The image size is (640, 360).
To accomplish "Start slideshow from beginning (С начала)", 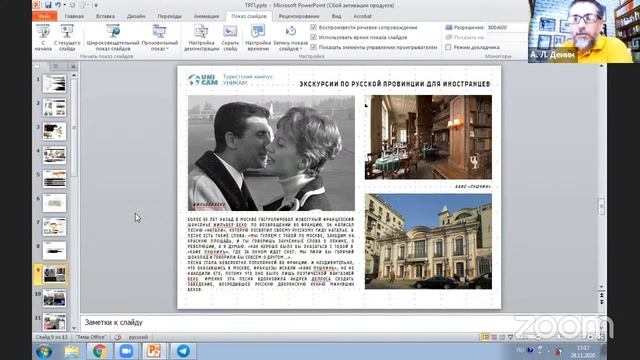I will 43,38.
